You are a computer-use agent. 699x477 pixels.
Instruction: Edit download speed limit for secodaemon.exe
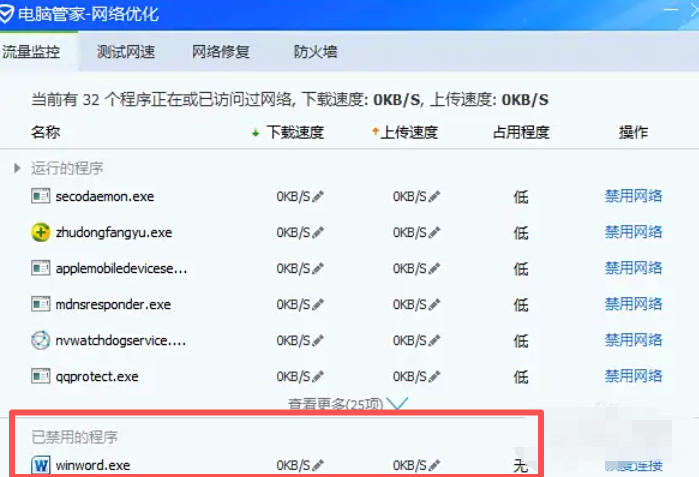pos(319,197)
